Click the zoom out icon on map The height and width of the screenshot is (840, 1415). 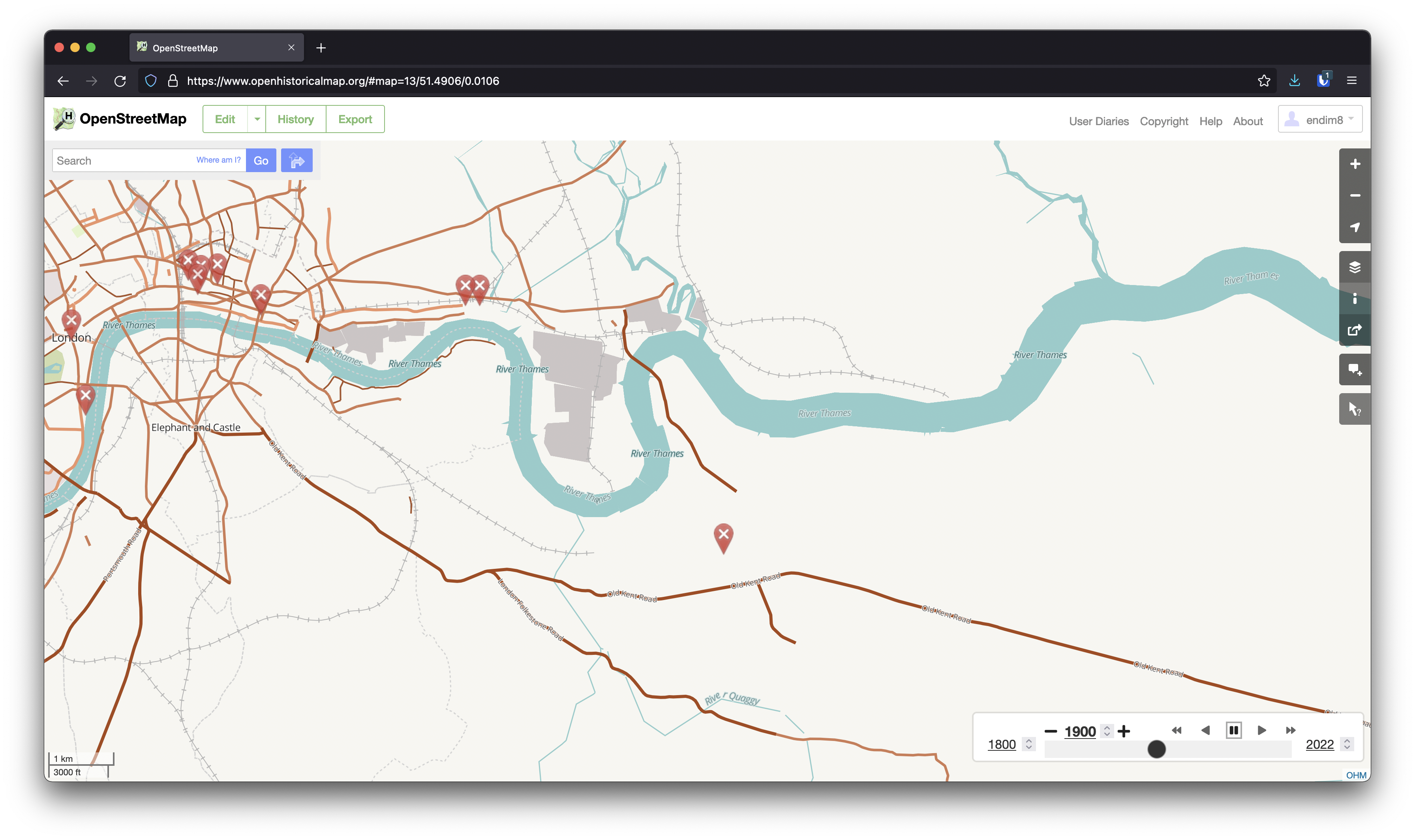click(x=1355, y=195)
